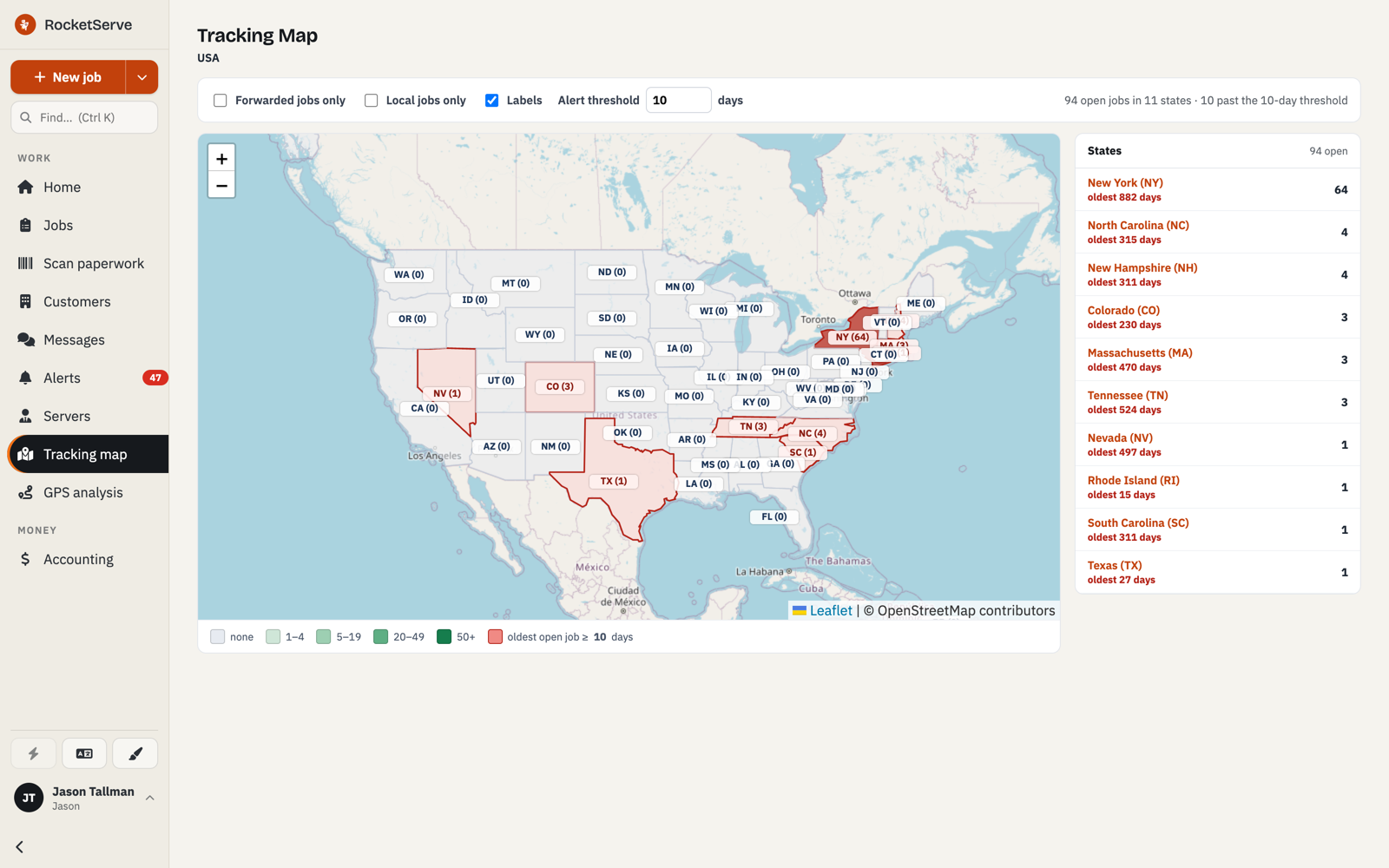This screenshot has width=1389, height=868.
Task: Click the lightning bolt quick action icon
Action: click(34, 753)
